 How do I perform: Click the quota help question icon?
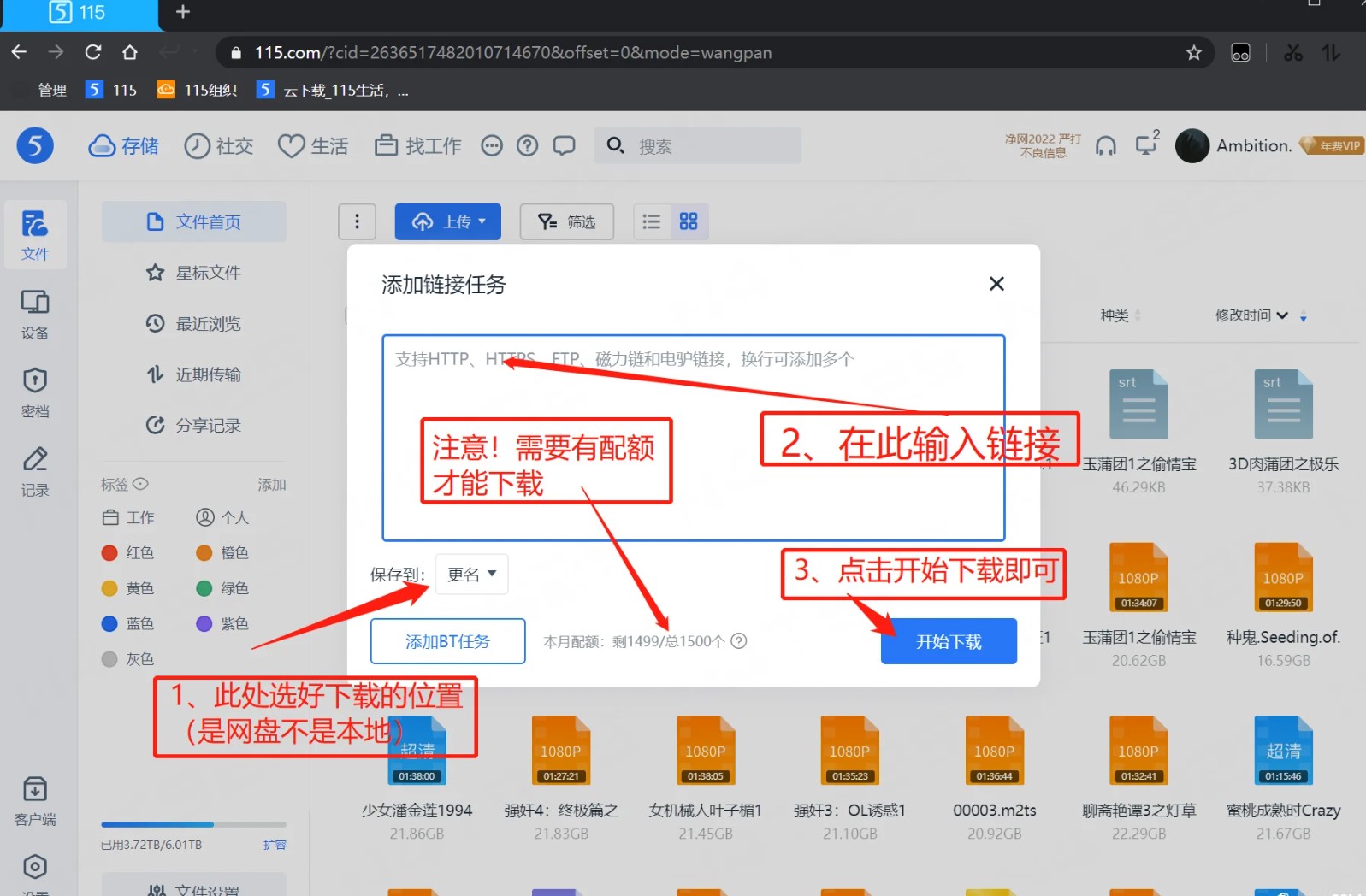[739, 641]
